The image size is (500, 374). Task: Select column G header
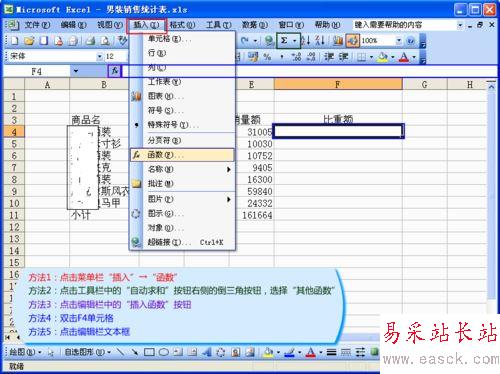[425, 85]
